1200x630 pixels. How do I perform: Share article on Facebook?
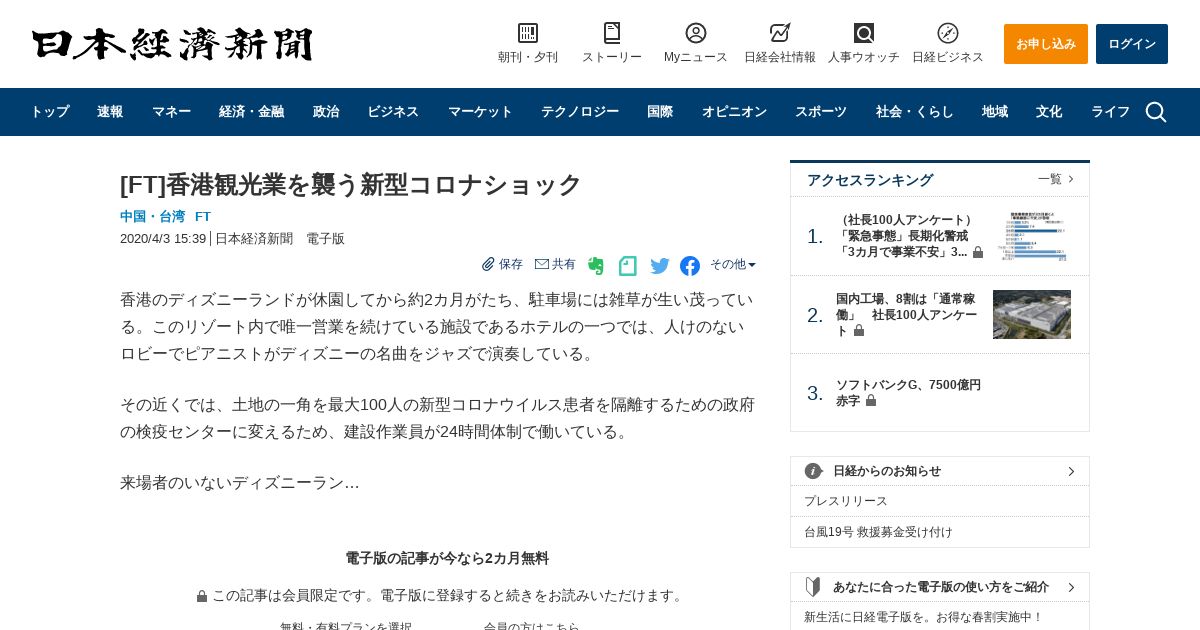[x=690, y=266]
